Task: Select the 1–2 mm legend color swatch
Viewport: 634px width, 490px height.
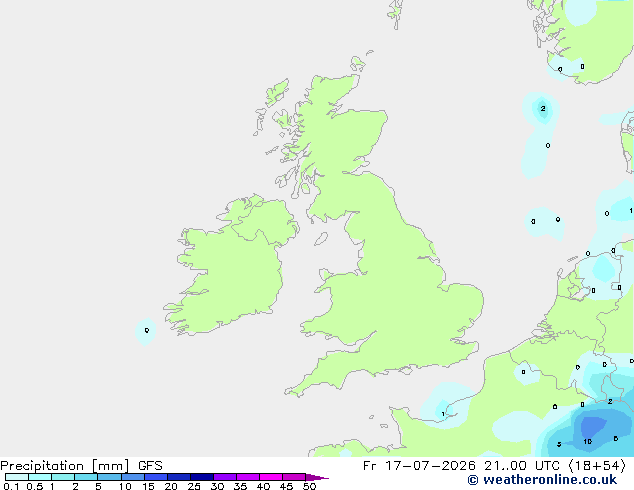Action: pos(63,477)
